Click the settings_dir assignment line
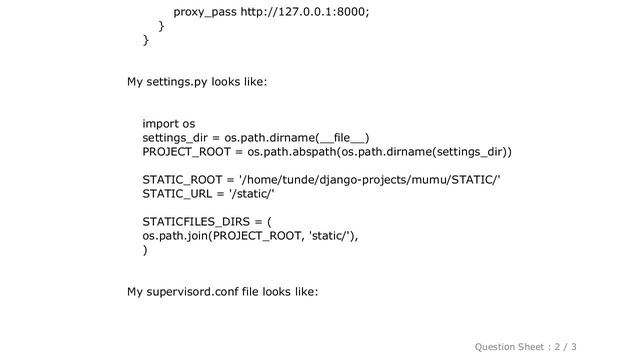 click(x=256, y=138)
